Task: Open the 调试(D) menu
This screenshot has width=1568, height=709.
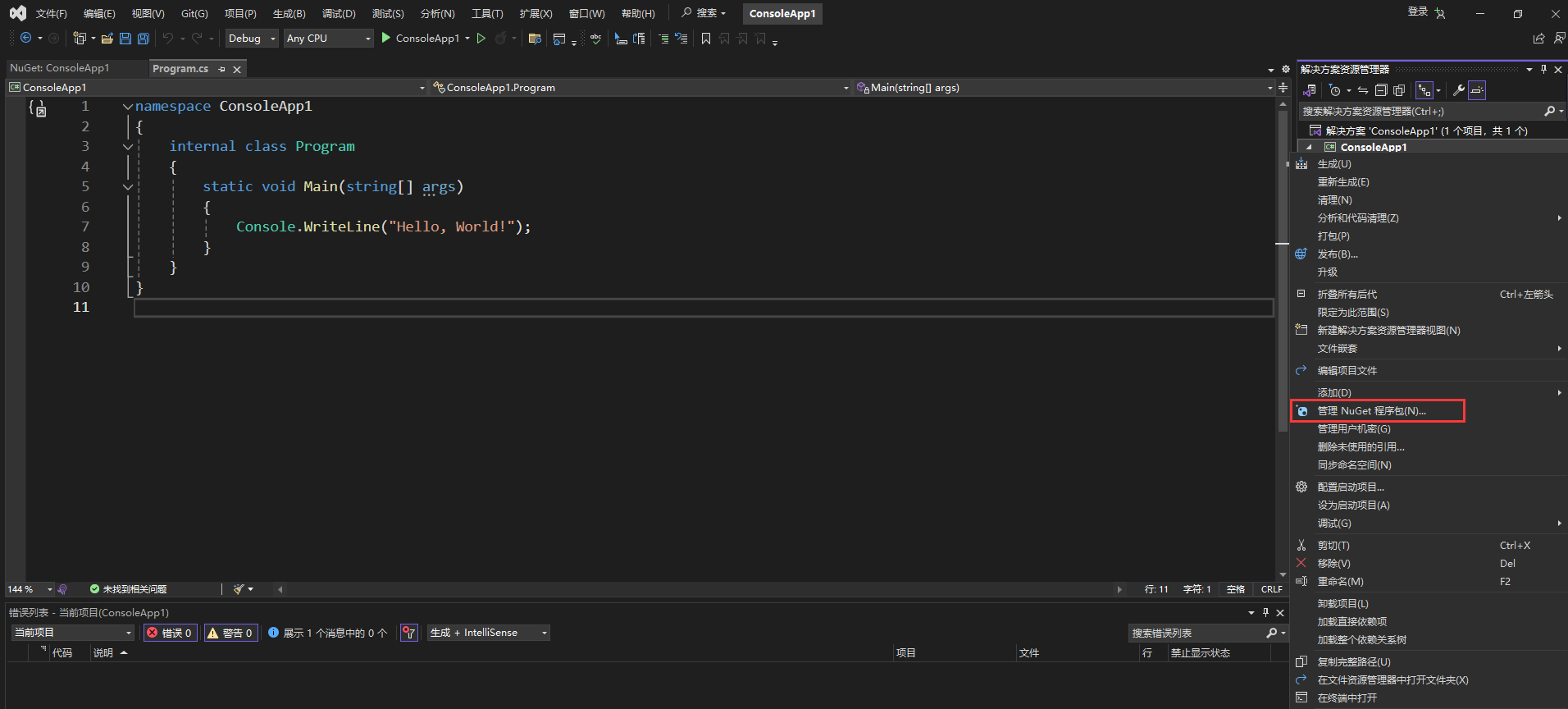Action: tap(339, 13)
